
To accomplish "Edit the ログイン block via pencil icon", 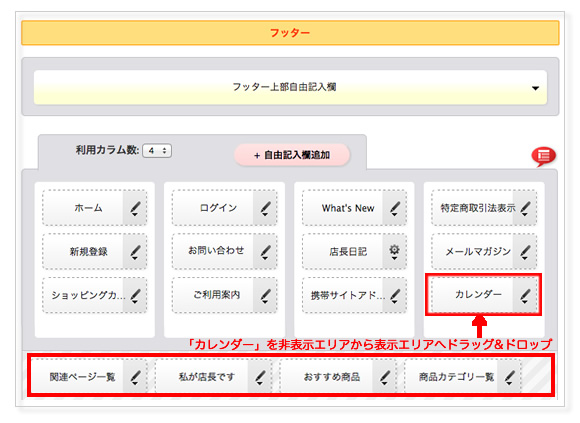I will pyautogui.click(x=265, y=208).
